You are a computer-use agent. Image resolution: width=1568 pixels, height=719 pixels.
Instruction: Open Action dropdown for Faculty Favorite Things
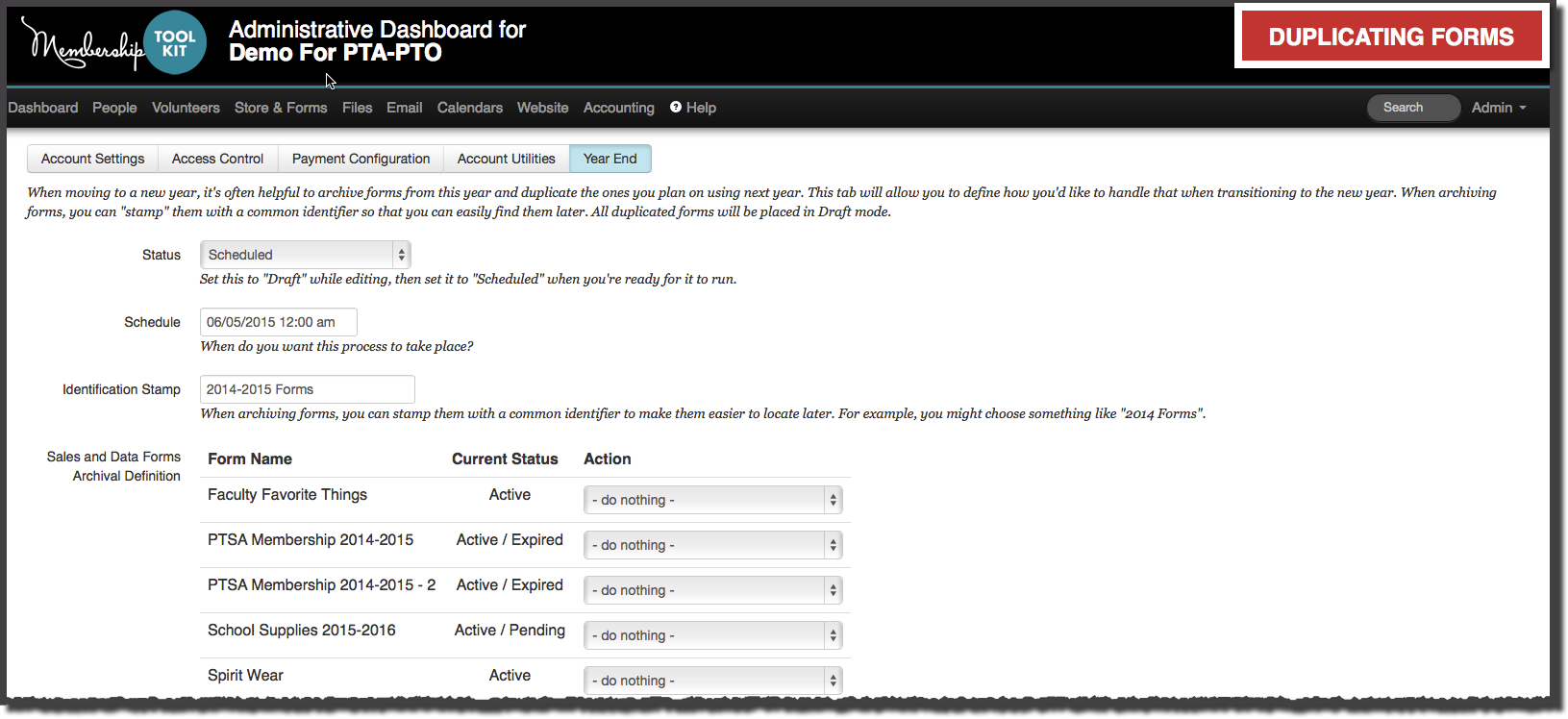click(712, 500)
